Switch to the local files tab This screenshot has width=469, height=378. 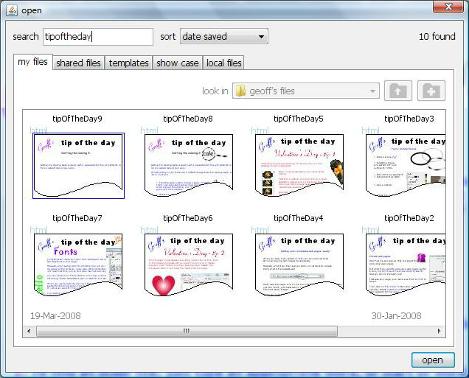click(x=224, y=63)
